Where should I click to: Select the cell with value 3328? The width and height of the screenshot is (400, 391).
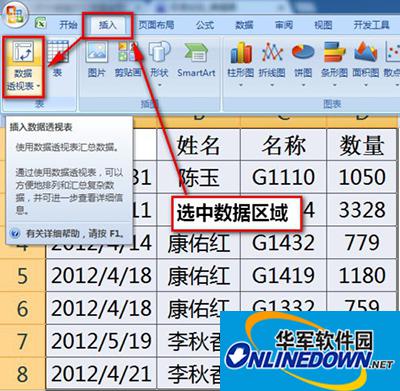tap(362, 210)
